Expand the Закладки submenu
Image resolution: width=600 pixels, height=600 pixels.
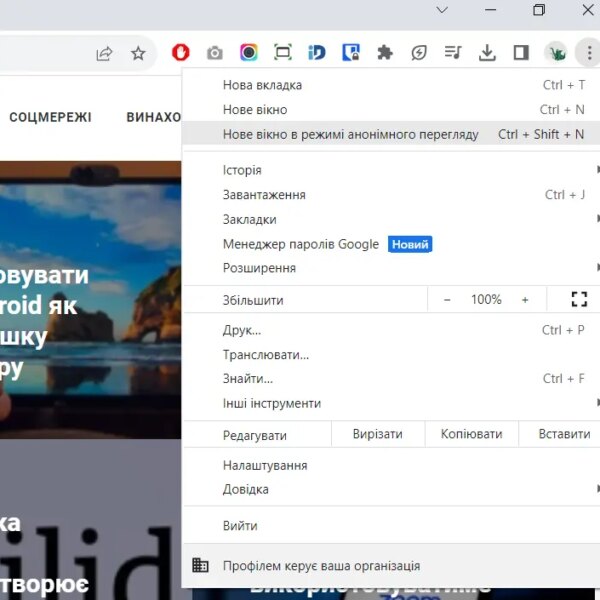391,219
